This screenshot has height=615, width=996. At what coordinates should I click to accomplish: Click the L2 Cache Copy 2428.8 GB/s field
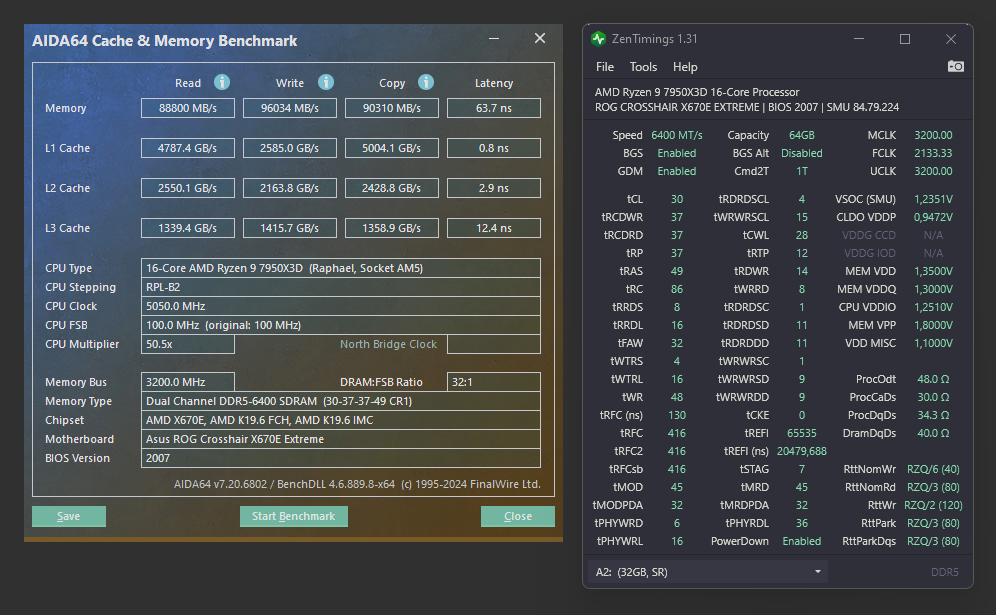pos(392,188)
